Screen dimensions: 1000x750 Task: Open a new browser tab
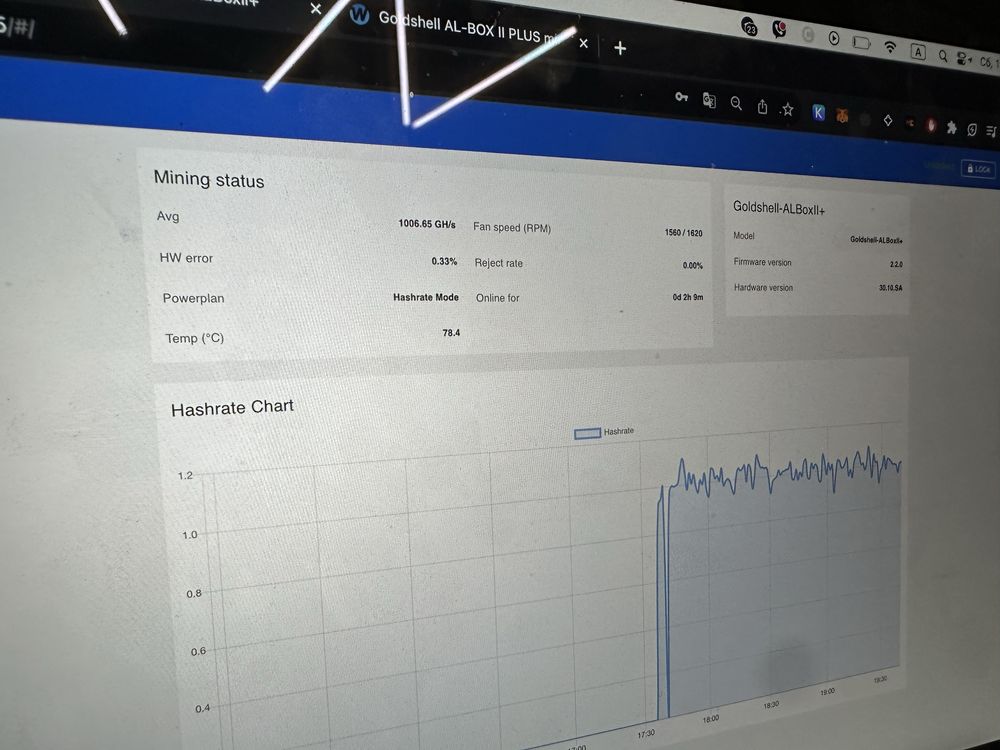pyautogui.click(x=620, y=48)
